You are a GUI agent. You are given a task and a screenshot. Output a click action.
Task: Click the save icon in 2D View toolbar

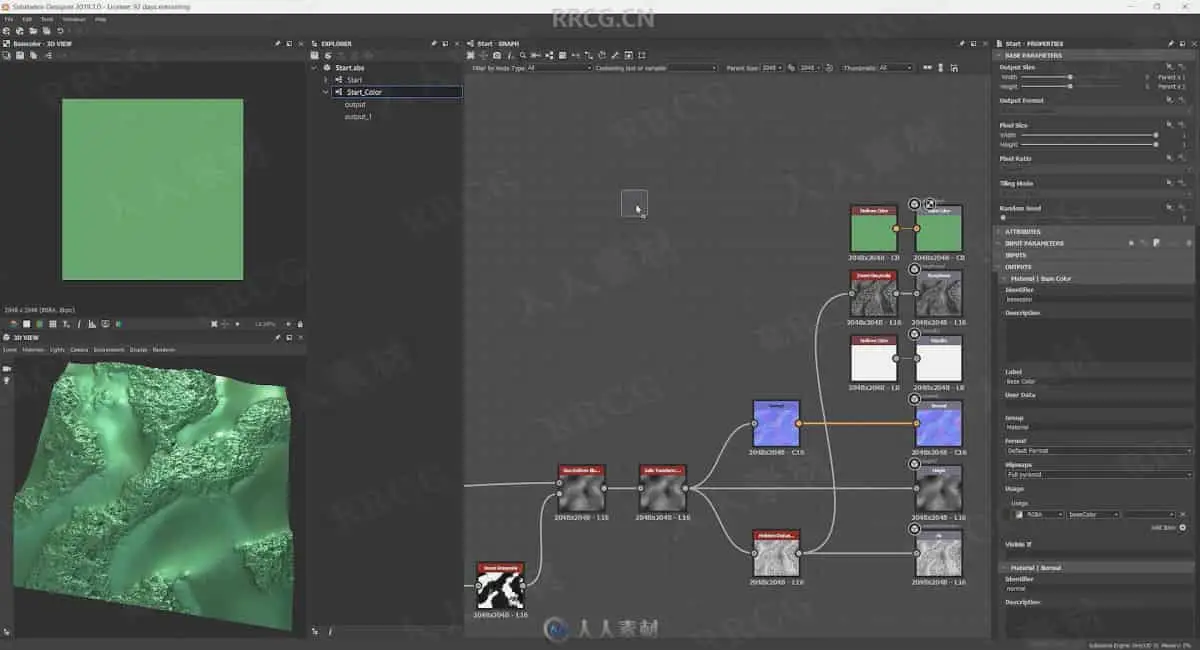pyautogui.click(x=19, y=55)
